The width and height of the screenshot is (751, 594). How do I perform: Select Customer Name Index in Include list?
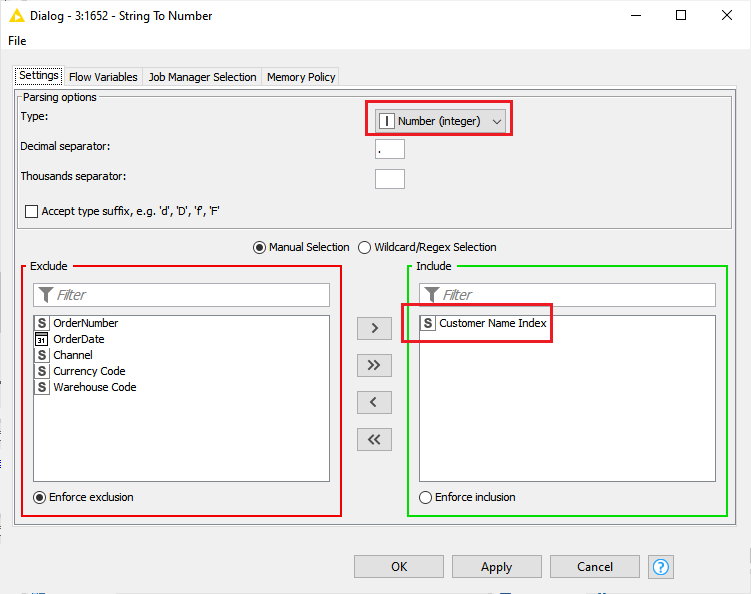[492, 323]
